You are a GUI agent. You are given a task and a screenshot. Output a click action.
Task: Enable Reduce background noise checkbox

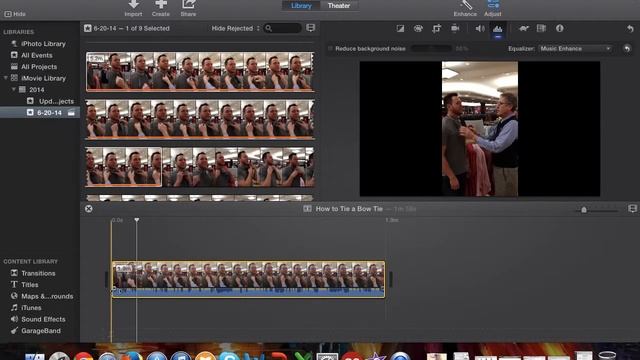click(330, 49)
